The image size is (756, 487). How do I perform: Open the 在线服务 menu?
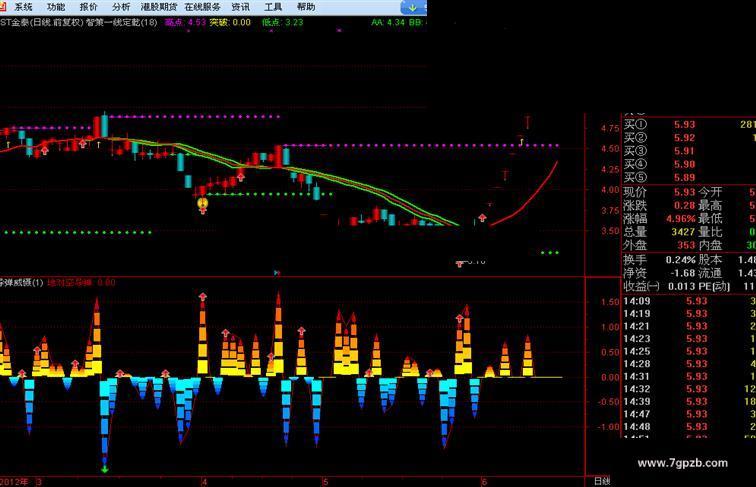tap(202, 7)
